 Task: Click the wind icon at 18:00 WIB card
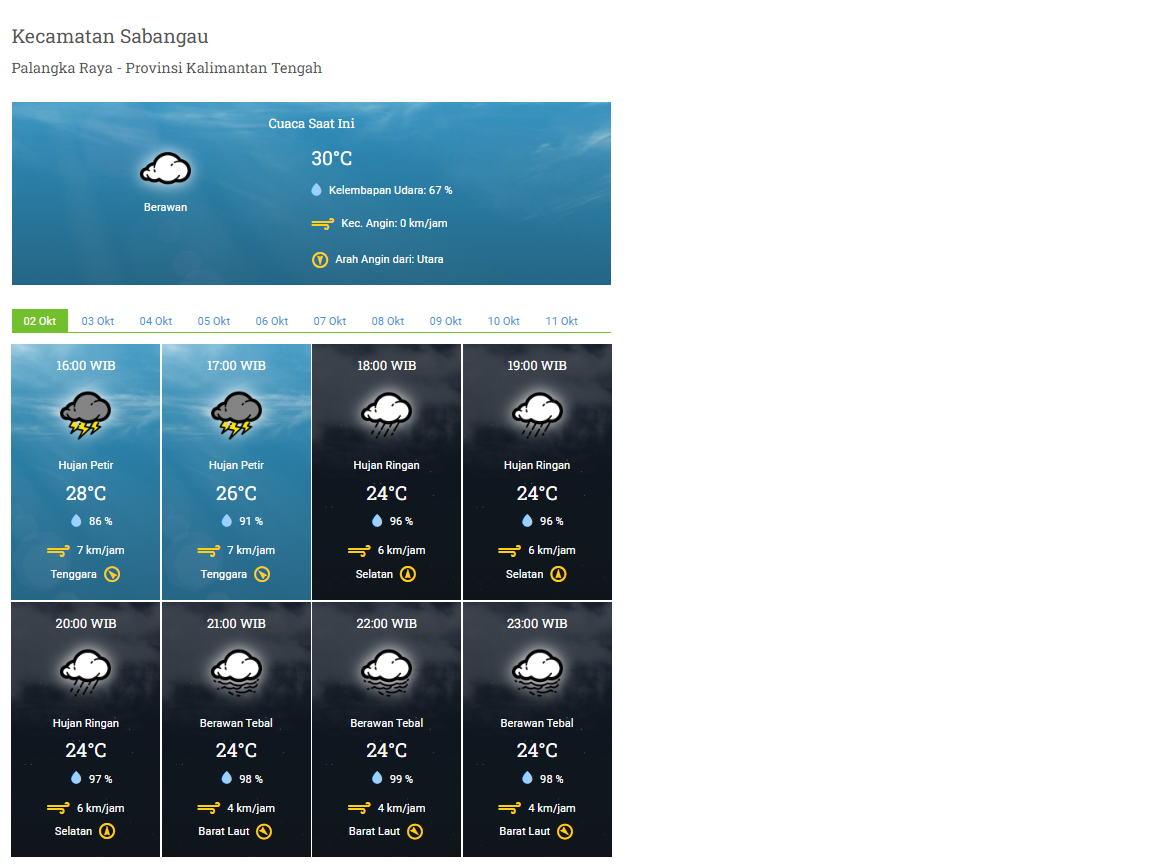pyautogui.click(x=359, y=550)
